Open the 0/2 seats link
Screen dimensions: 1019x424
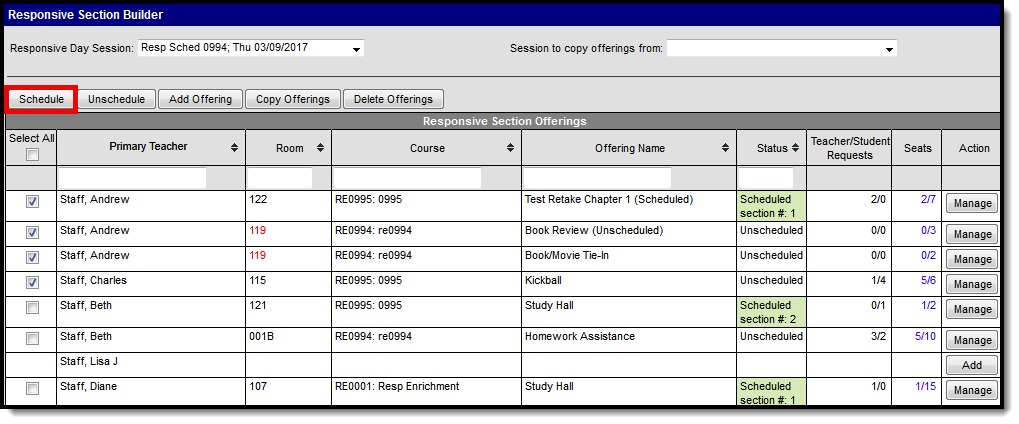pos(928,256)
